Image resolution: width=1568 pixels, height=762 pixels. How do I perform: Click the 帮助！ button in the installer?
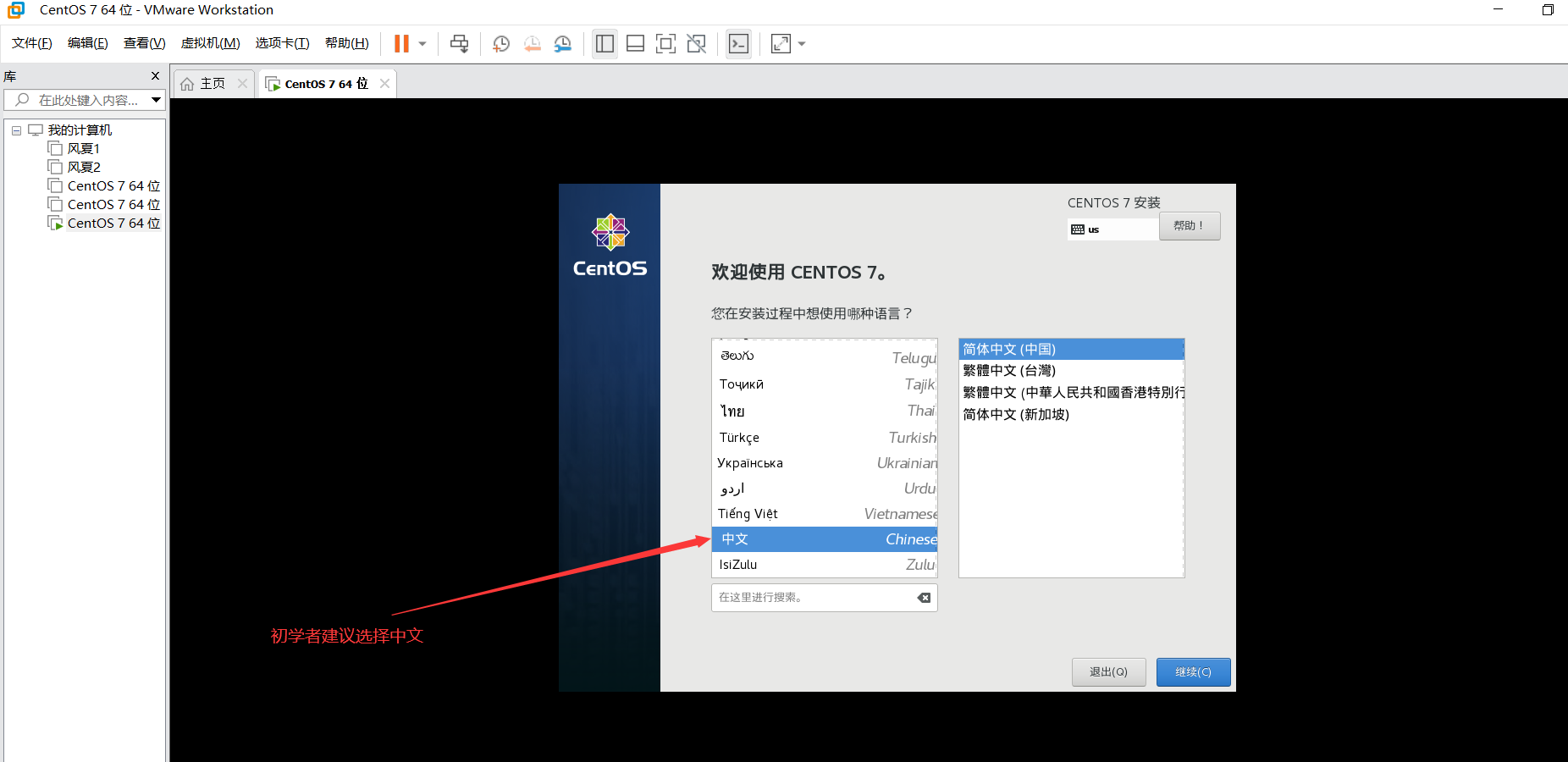[1190, 226]
